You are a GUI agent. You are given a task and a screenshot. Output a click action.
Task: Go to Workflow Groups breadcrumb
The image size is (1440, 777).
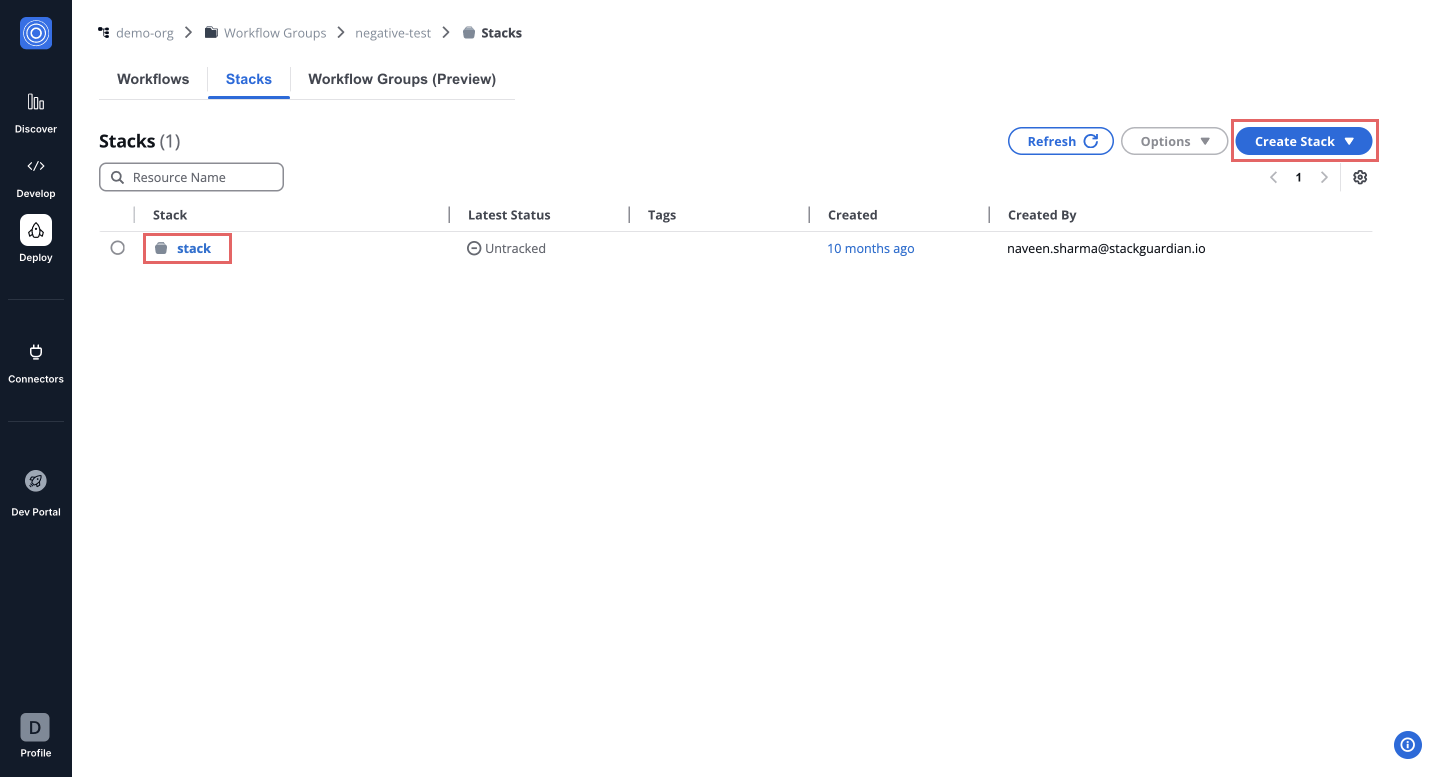(275, 33)
